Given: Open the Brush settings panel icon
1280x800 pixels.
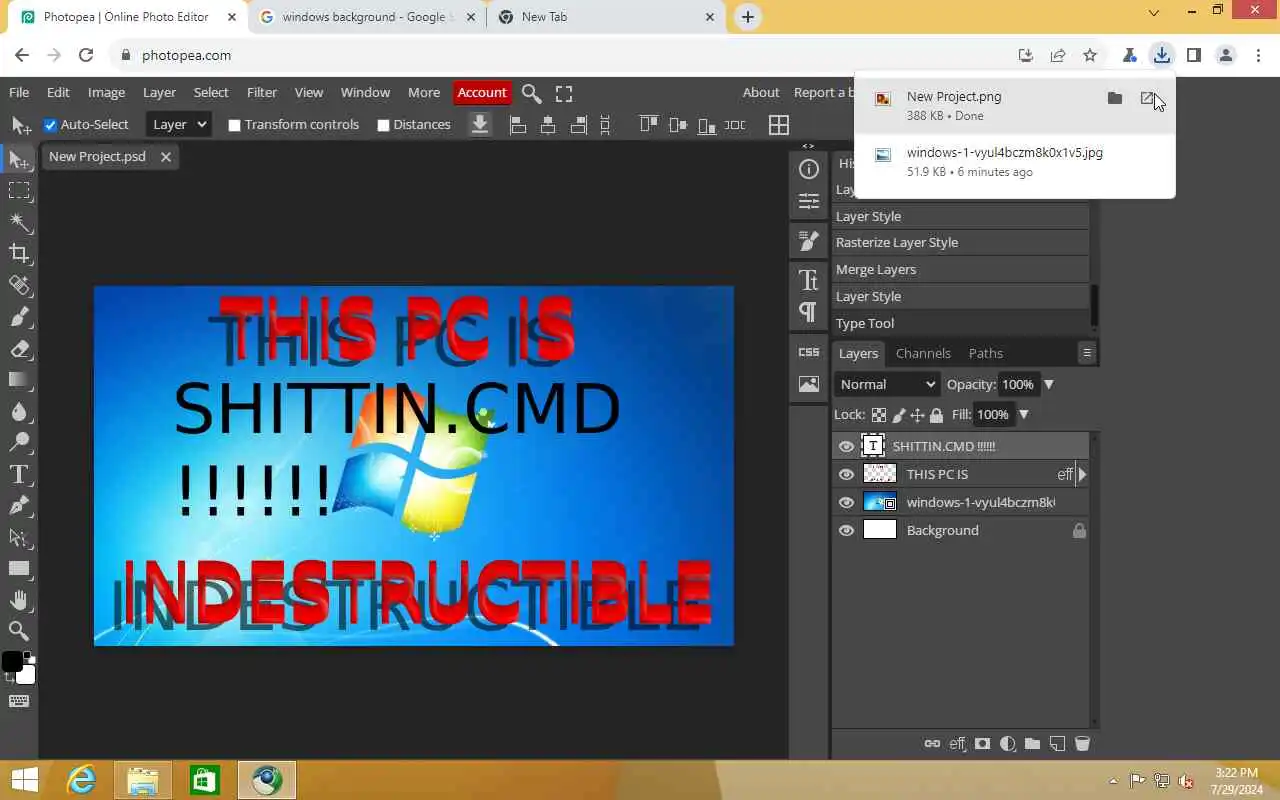Looking at the screenshot, I should pyautogui.click(x=809, y=241).
